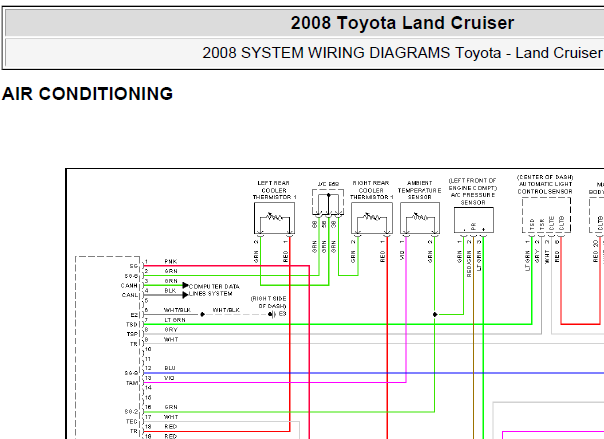This screenshot has height=439, width=604.
Task: Click the 'A/C PRESSURE SENSOR' label
Action: [x=473, y=199]
